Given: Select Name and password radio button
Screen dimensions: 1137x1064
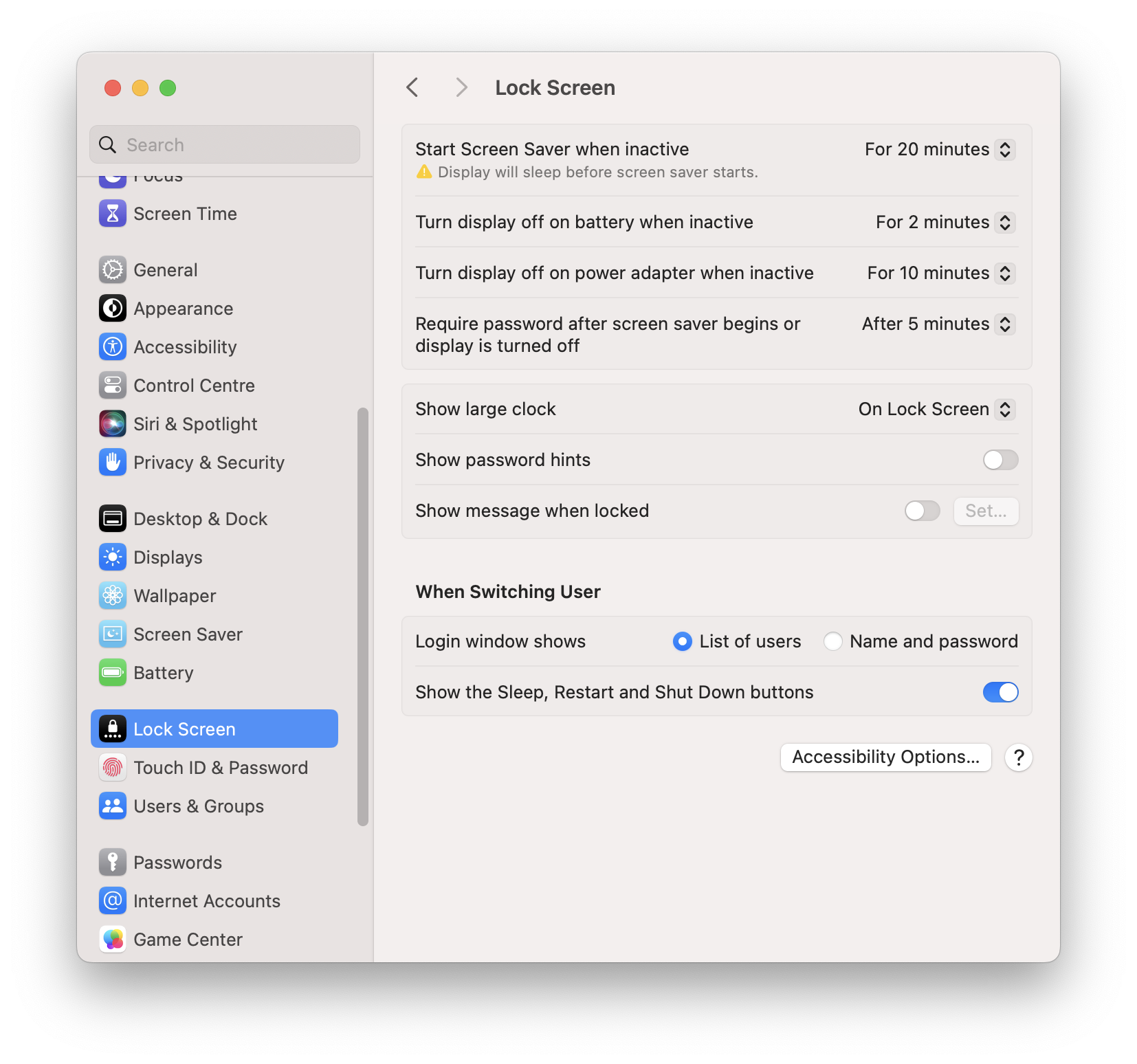Looking at the screenshot, I should [833, 641].
